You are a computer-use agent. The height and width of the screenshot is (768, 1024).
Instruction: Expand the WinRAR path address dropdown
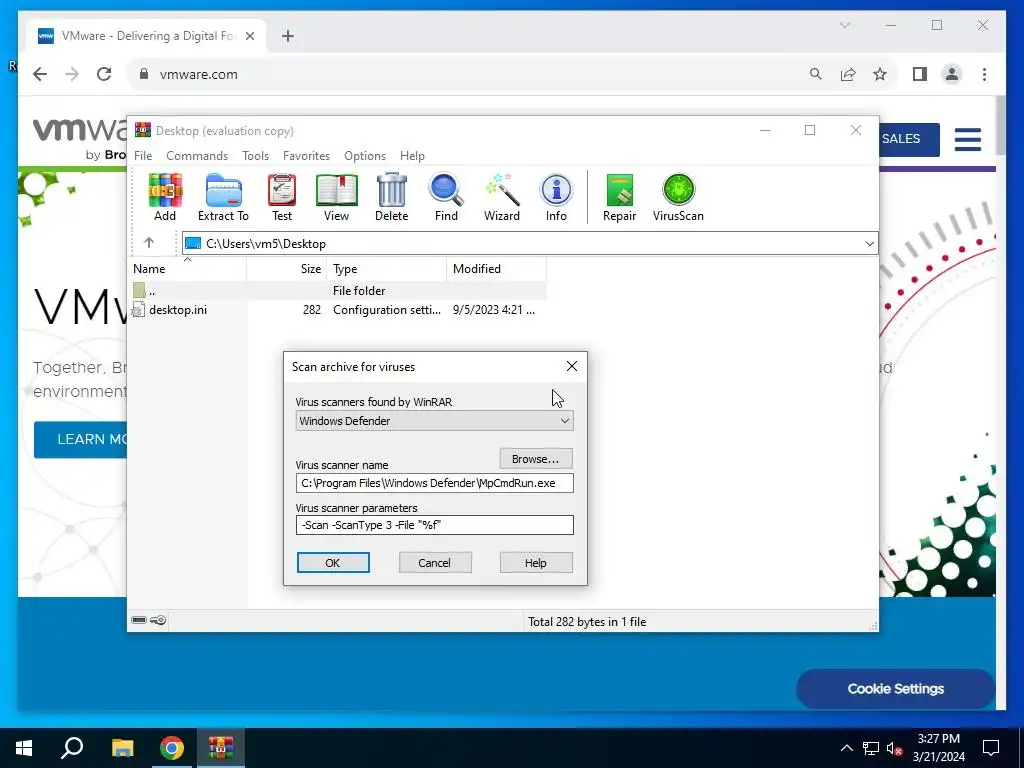click(x=869, y=244)
